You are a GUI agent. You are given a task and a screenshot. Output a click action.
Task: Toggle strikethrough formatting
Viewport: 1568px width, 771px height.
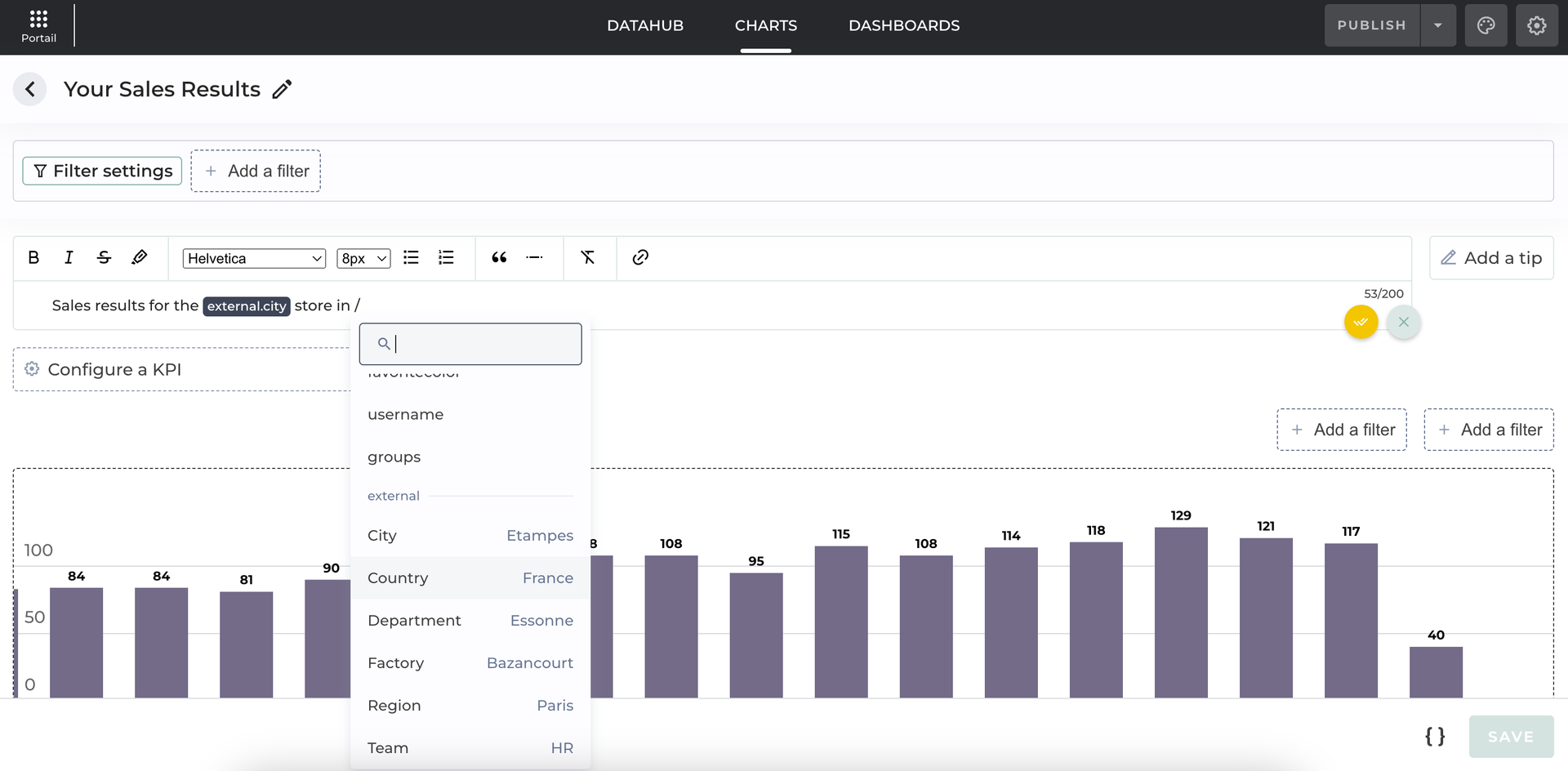(104, 258)
